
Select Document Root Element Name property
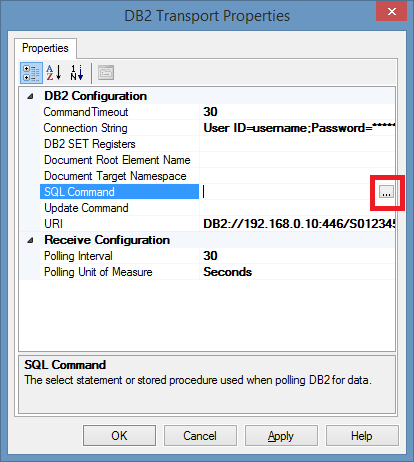click(120, 160)
